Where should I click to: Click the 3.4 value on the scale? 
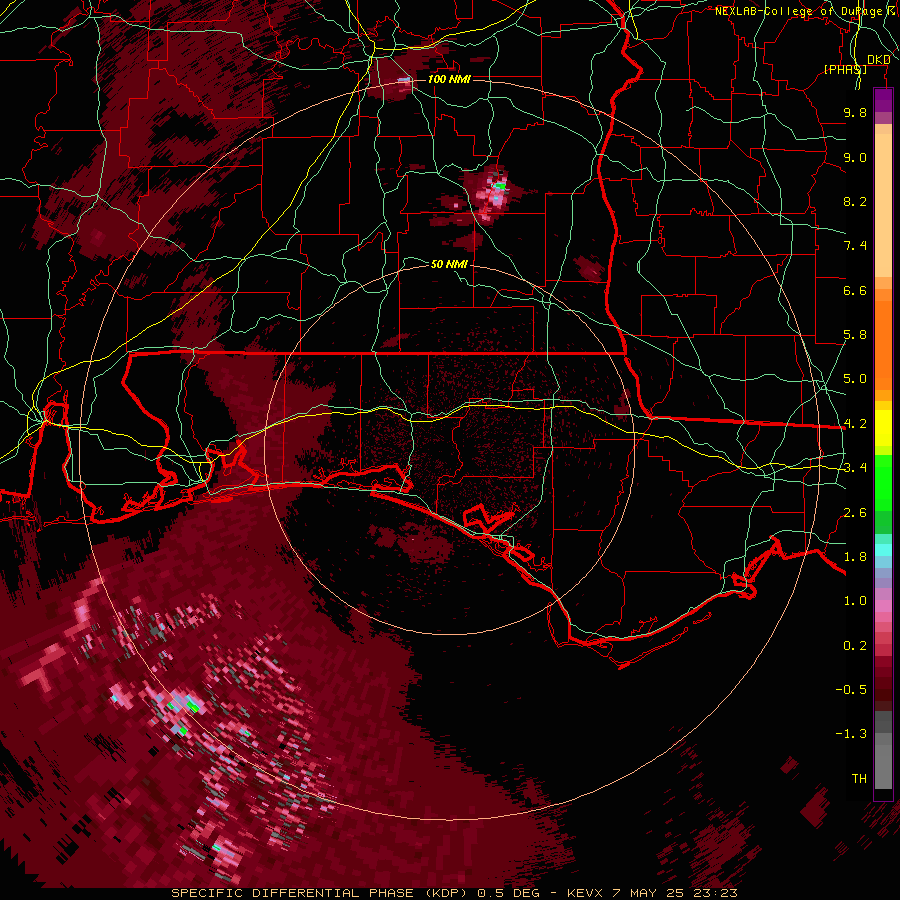pyautogui.click(x=855, y=468)
